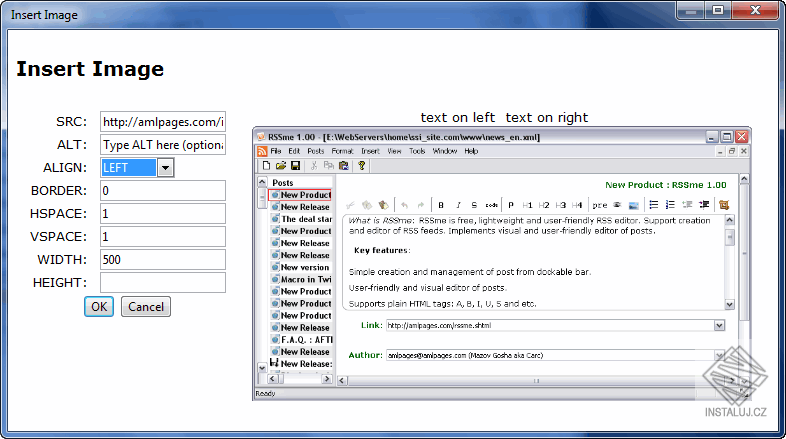Open the Format menu in RSSme
This screenshot has width=786, height=439.
342,151
